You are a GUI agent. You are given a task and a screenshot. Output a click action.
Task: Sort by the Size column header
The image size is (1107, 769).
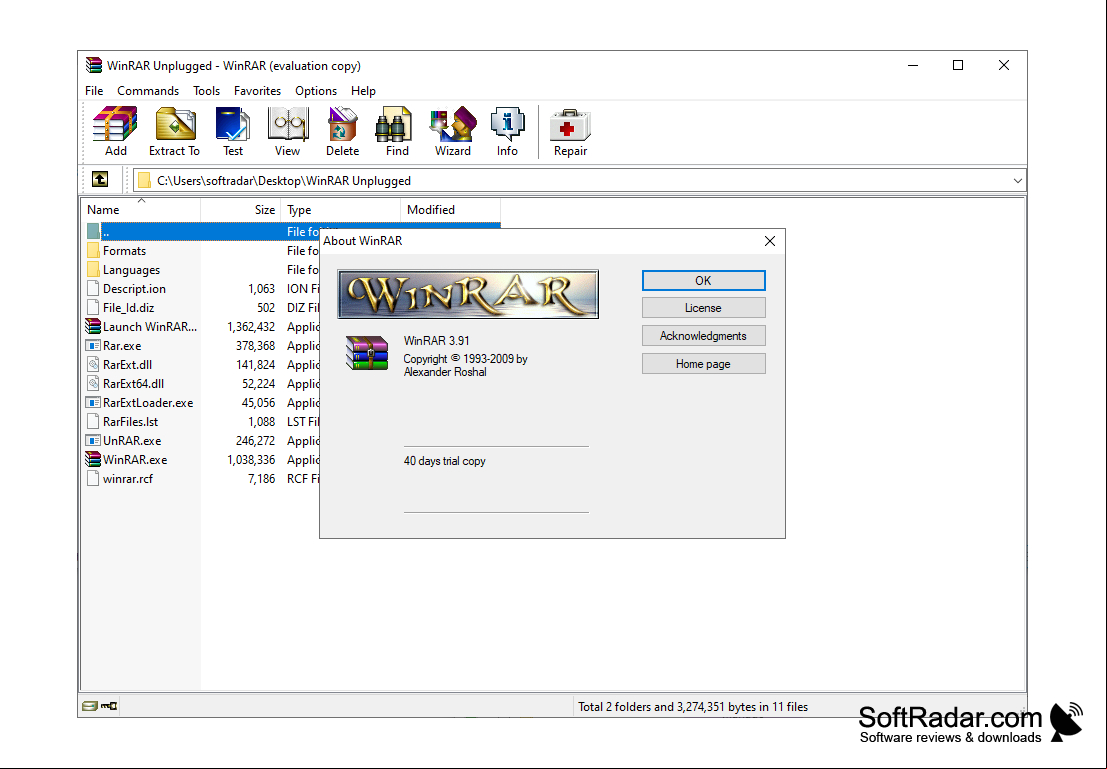pyautogui.click(x=241, y=210)
